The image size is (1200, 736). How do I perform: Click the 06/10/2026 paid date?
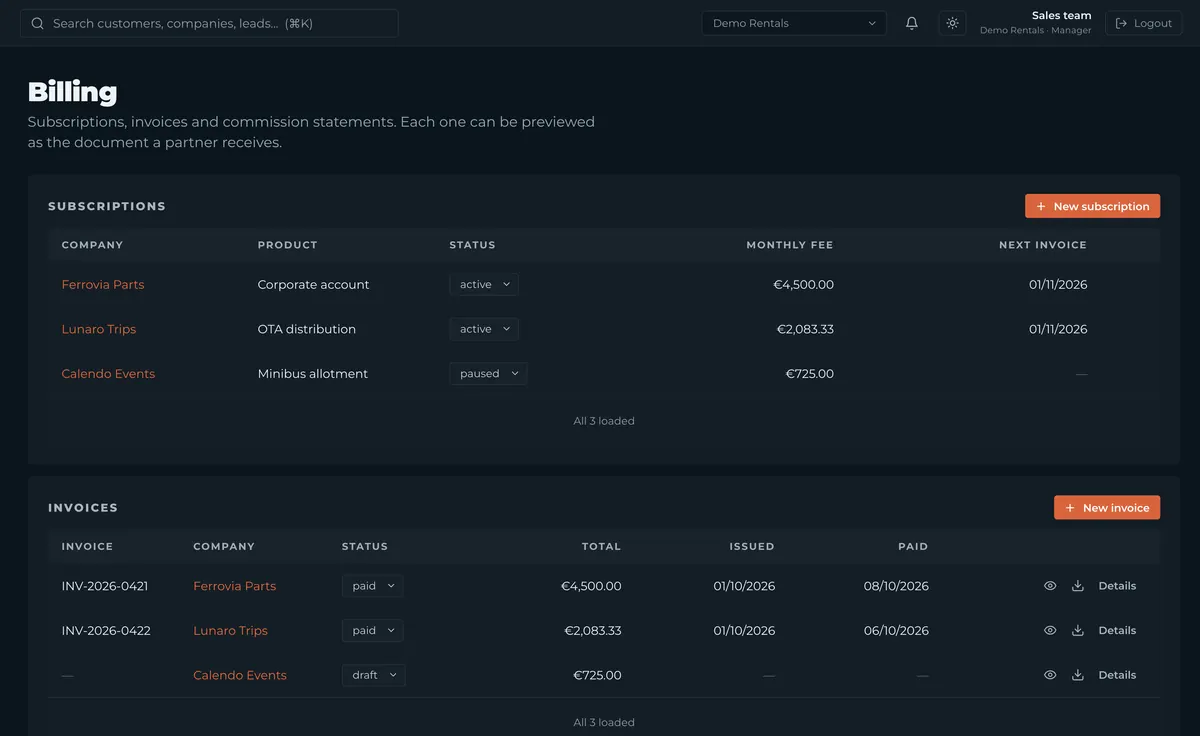click(x=896, y=631)
